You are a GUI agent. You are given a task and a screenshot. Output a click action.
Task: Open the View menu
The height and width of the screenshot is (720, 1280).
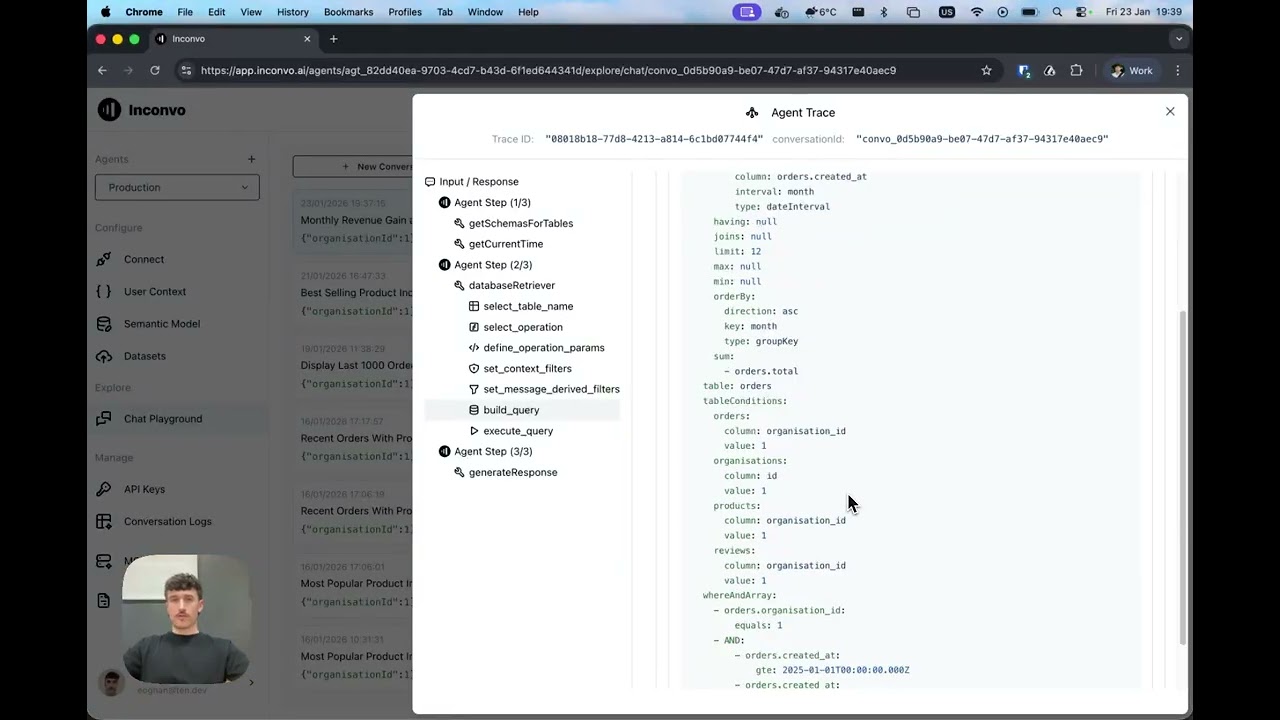pyautogui.click(x=251, y=12)
